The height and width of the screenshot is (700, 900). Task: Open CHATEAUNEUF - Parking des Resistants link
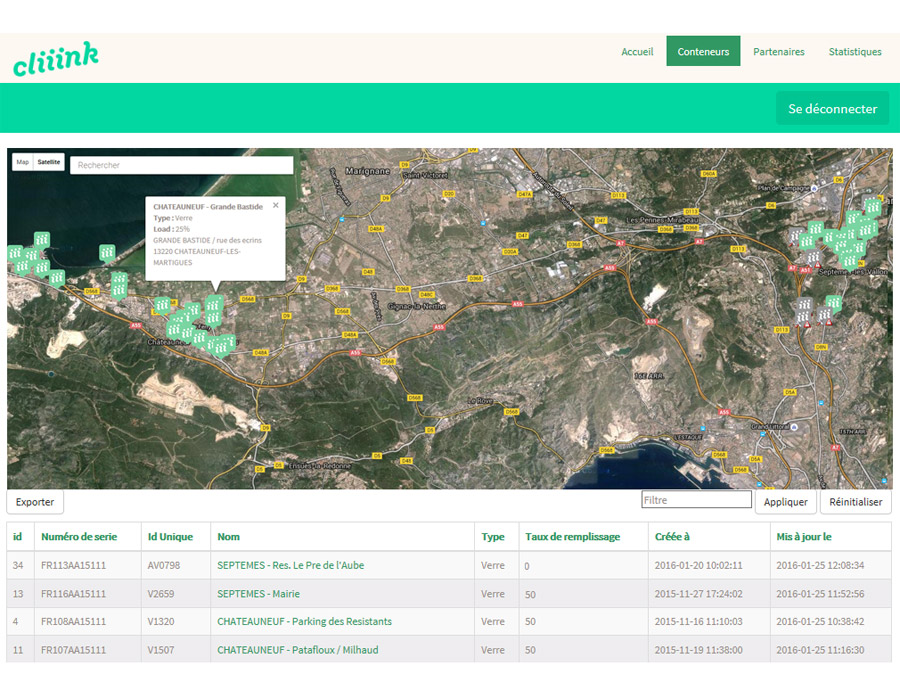(304, 622)
